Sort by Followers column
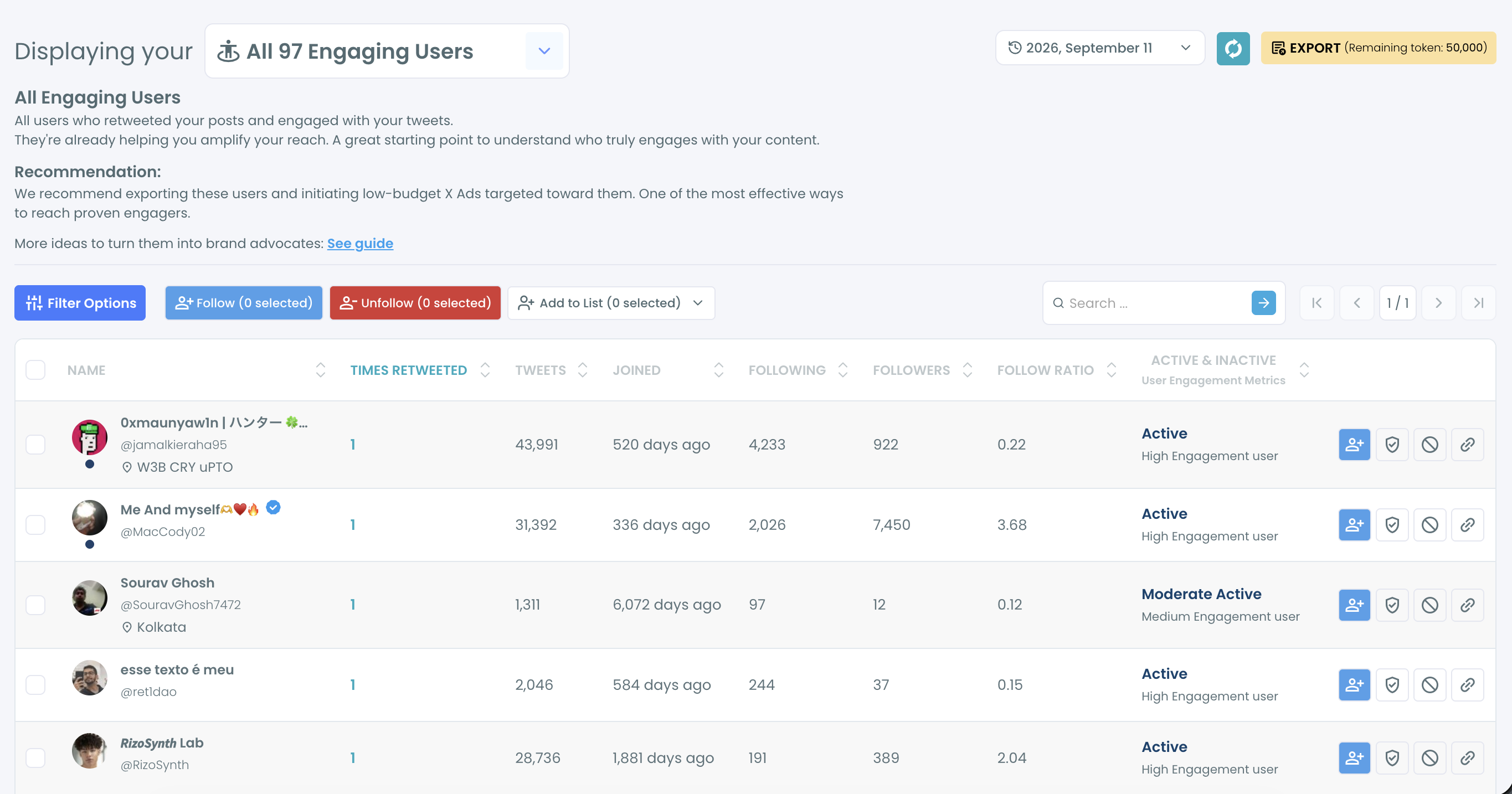This screenshot has height=794, width=1512. tap(922, 370)
